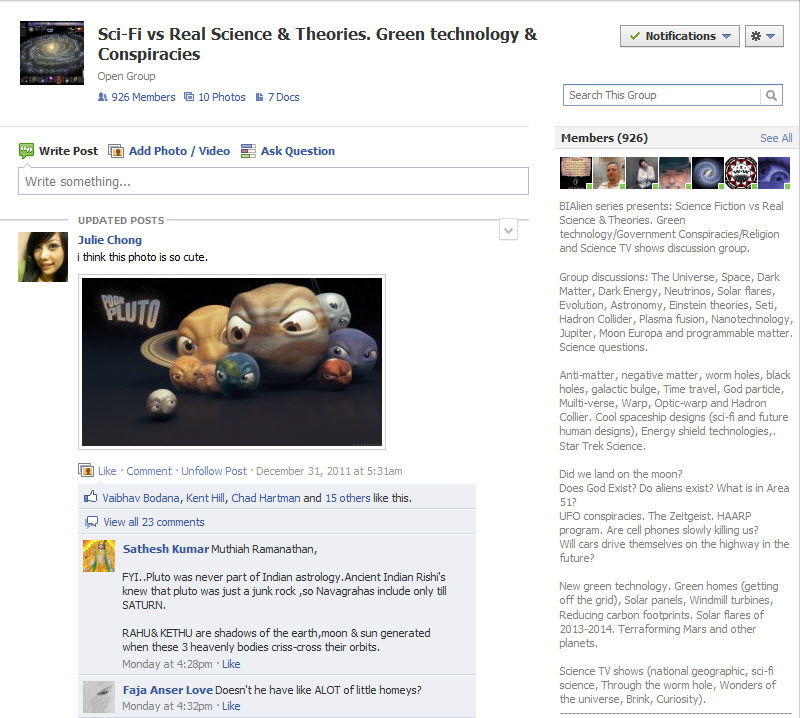Click the group galaxy profile picture
This screenshot has width=800, height=718.
(x=52, y=53)
